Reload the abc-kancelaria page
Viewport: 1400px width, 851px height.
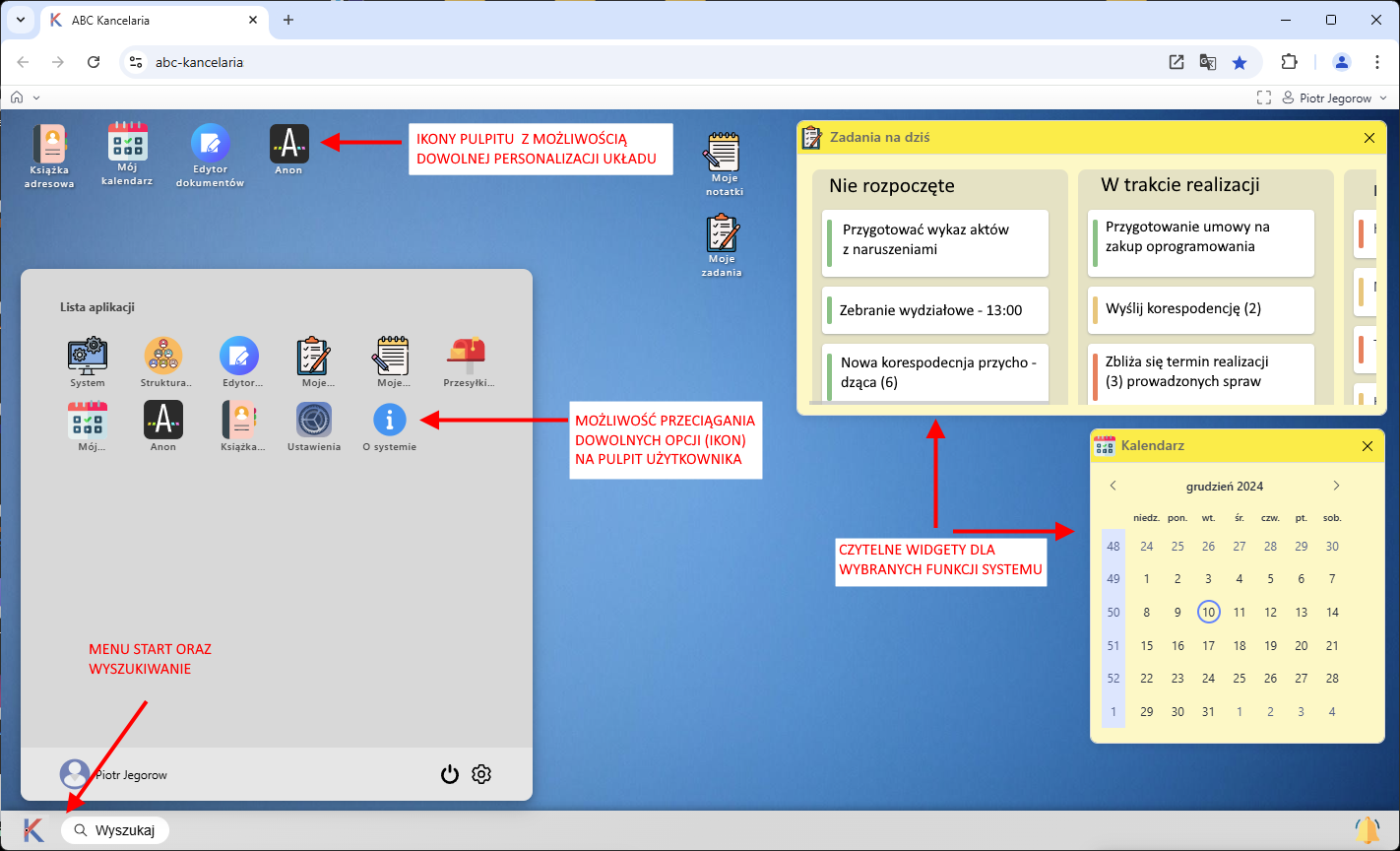(94, 62)
